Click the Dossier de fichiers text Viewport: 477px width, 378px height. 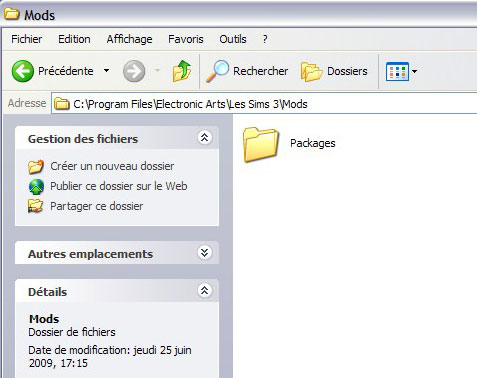(72, 332)
